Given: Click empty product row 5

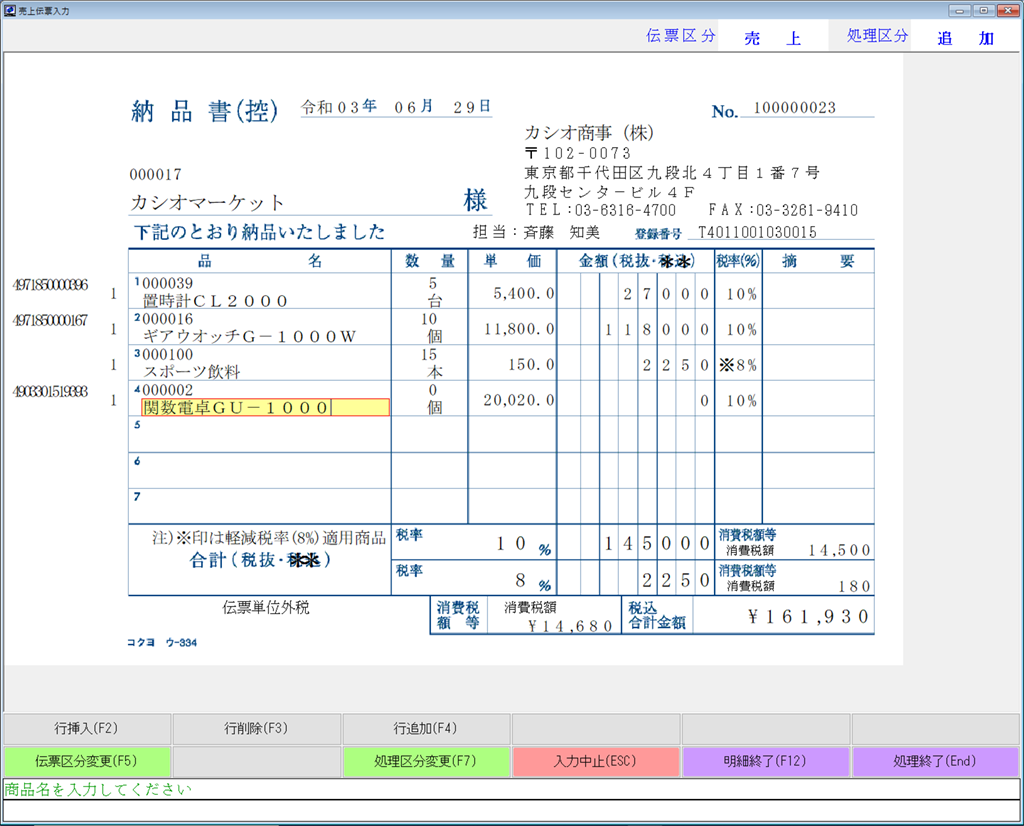Looking at the screenshot, I should tap(260, 435).
